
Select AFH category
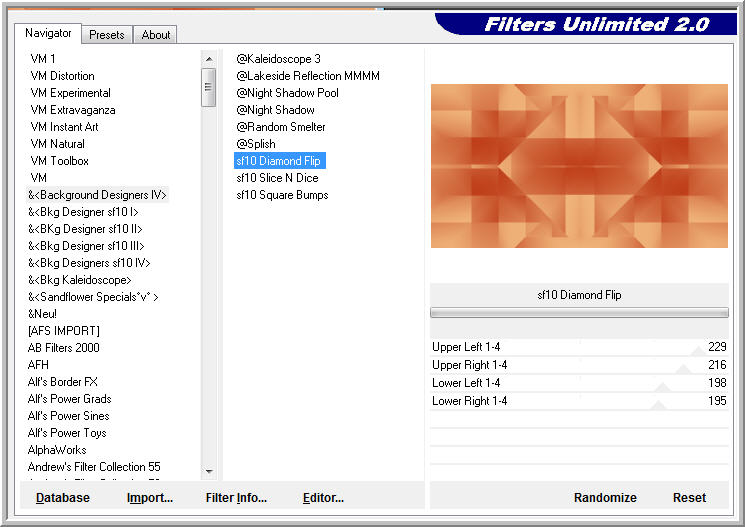[x=38, y=365]
